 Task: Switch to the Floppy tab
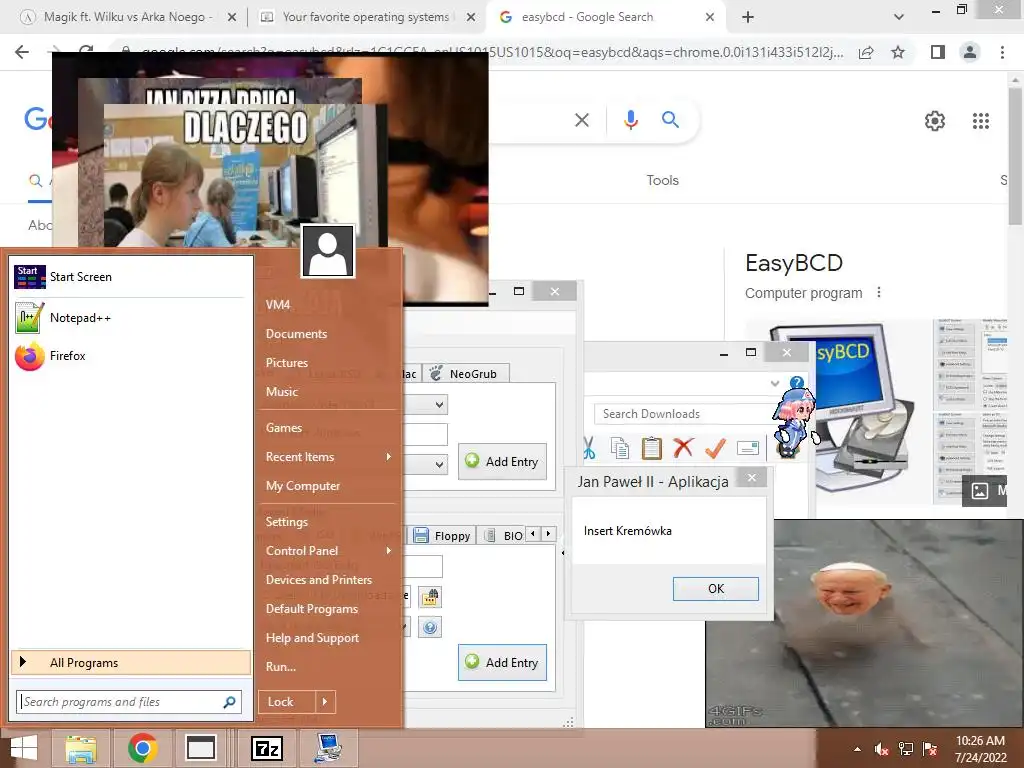[442, 536]
